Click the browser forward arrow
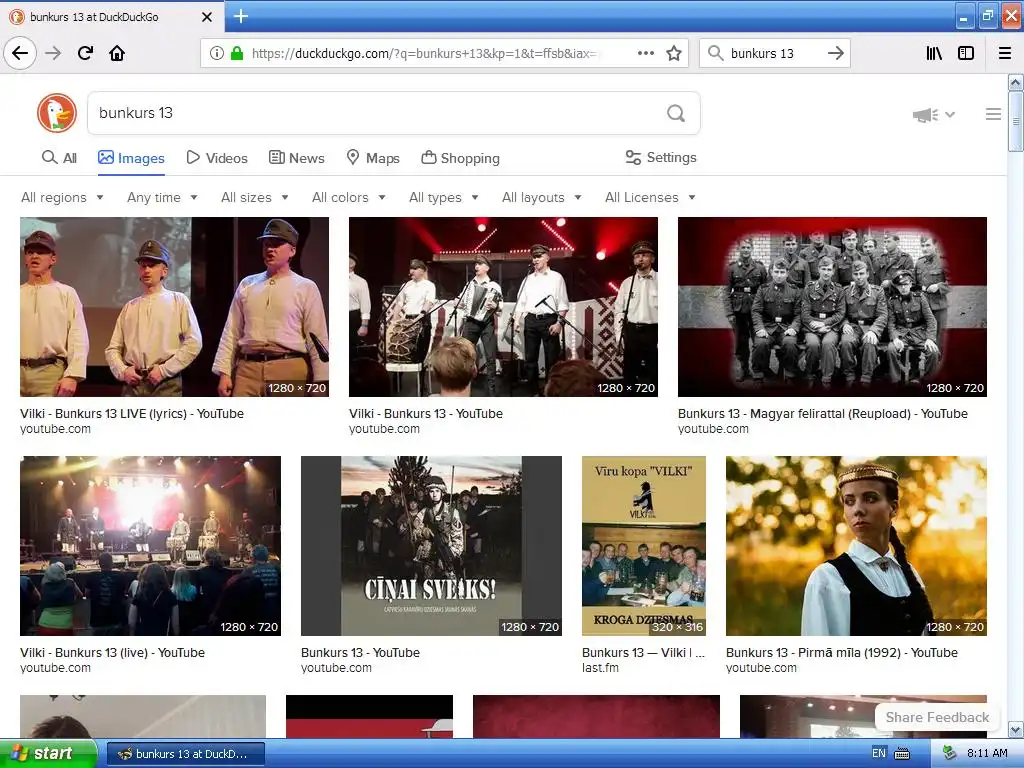1024x768 pixels. [x=53, y=53]
